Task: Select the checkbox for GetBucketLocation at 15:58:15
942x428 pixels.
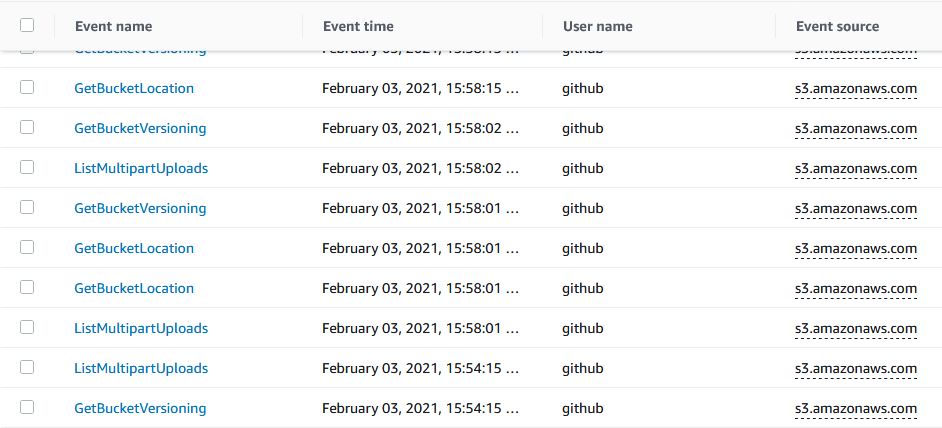Action: point(27,87)
